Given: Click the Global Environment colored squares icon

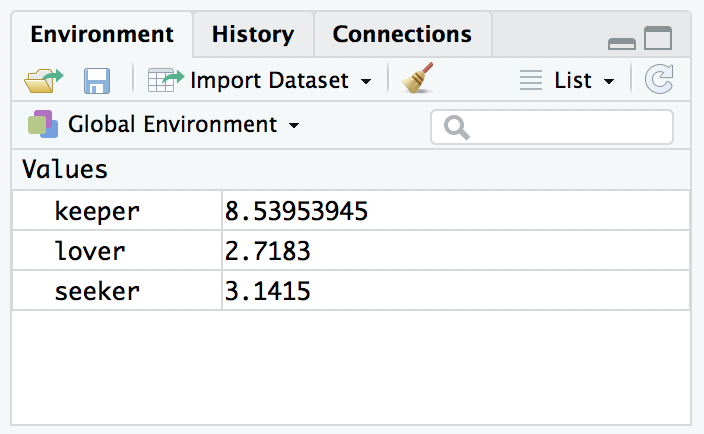Looking at the screenshot, I should click(43, 124).
